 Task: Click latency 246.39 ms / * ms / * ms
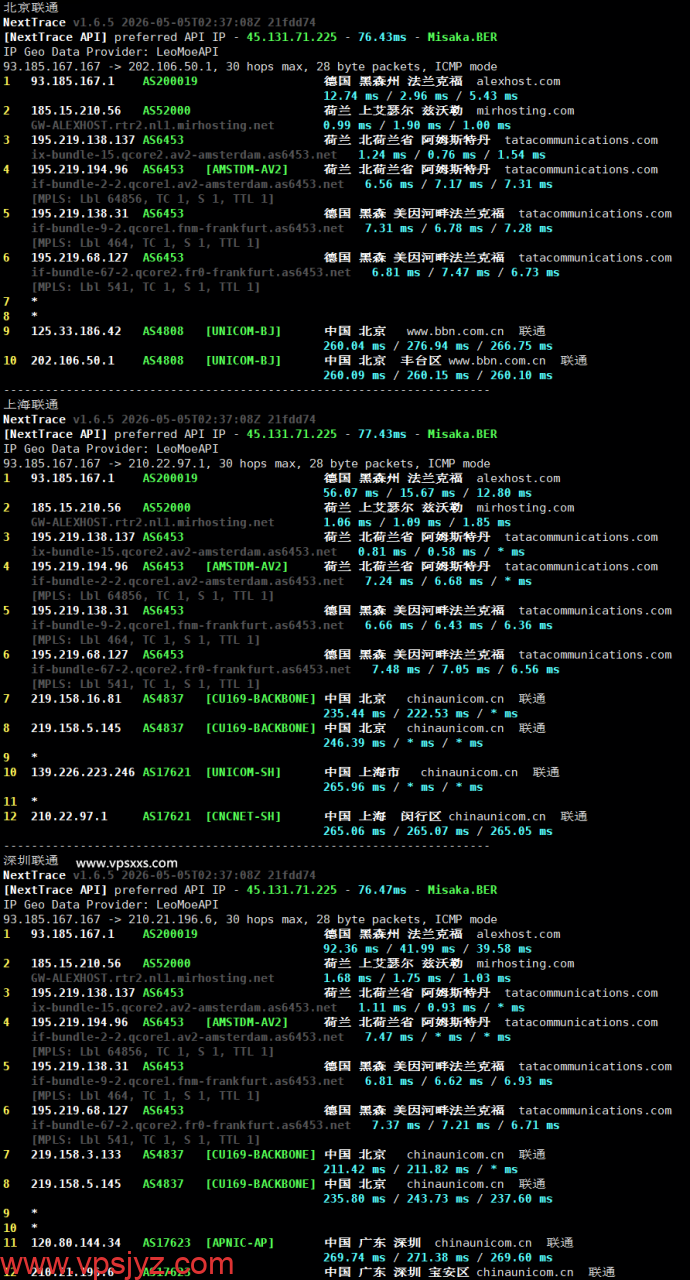coord(403,743)
